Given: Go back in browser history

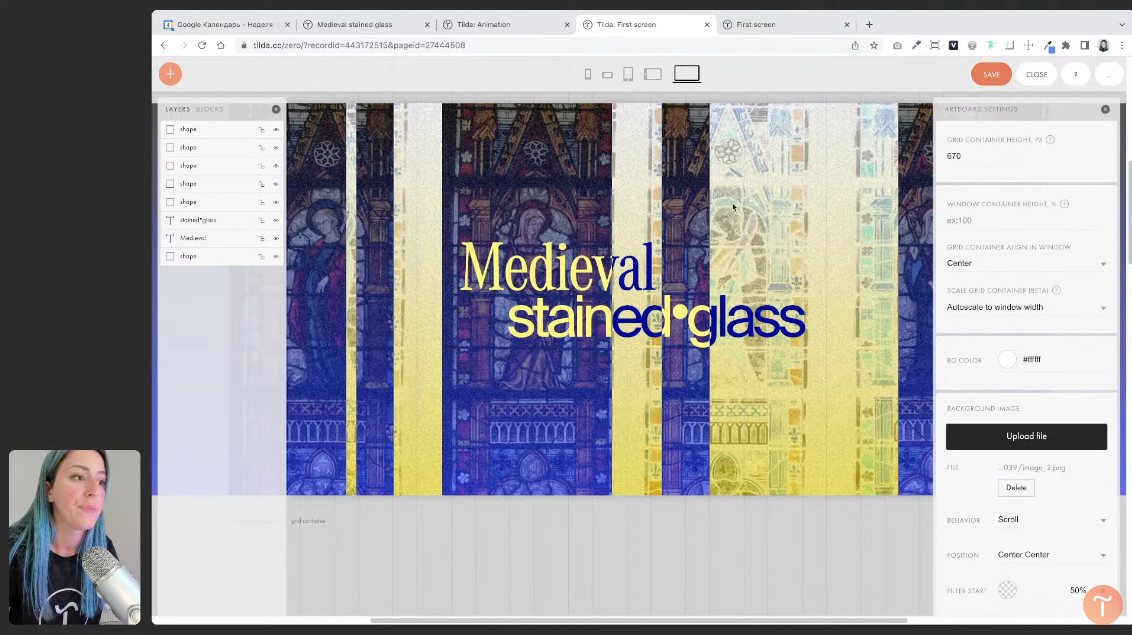Looking at the screenshot, I should (x=164, y=45).
